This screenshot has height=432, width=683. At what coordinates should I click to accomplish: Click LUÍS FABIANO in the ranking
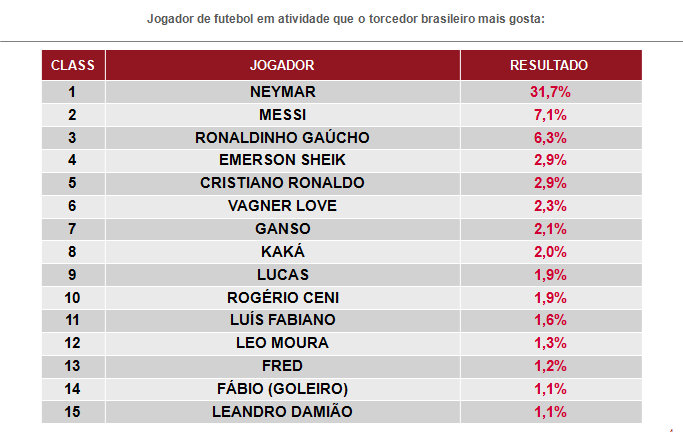[x=282, y=320]
